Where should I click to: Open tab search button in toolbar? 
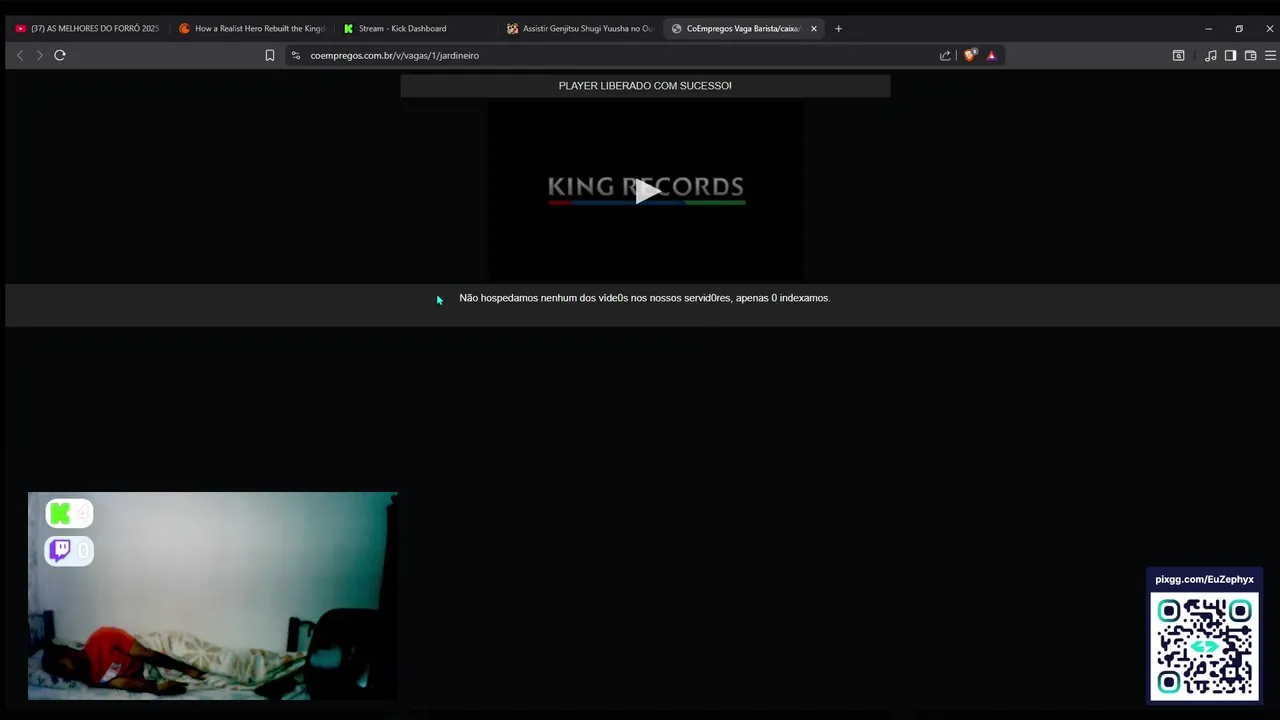pyautogui.click(x=1178, y=55)
